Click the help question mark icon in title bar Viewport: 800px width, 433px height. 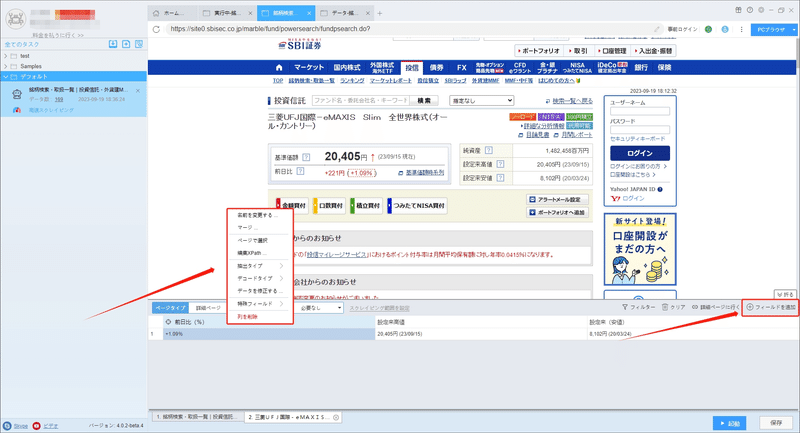coord(749,10)
